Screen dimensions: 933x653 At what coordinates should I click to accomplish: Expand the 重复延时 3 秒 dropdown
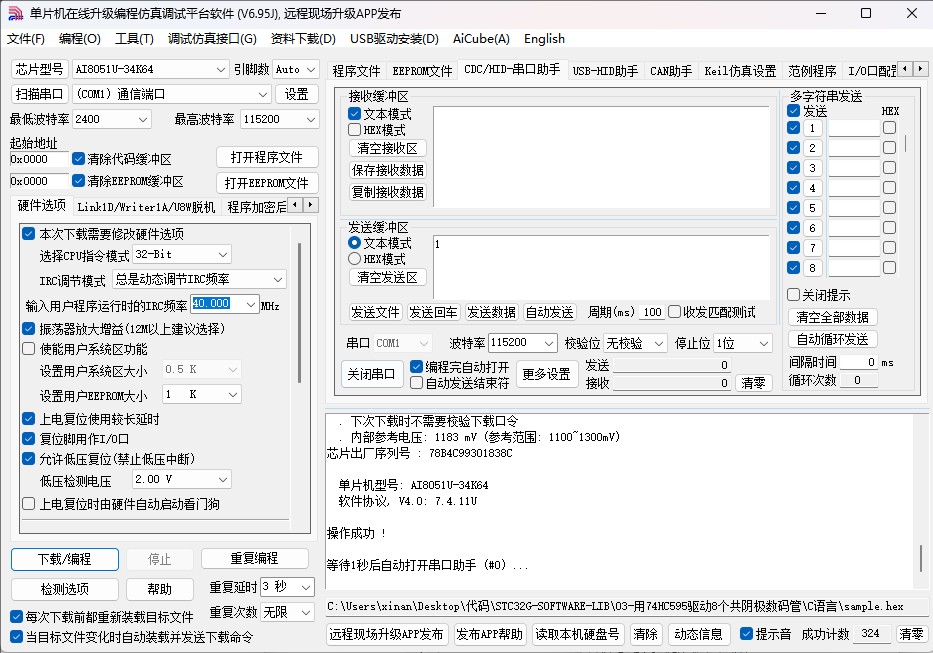pyautogui.click(x=306, y=587)
